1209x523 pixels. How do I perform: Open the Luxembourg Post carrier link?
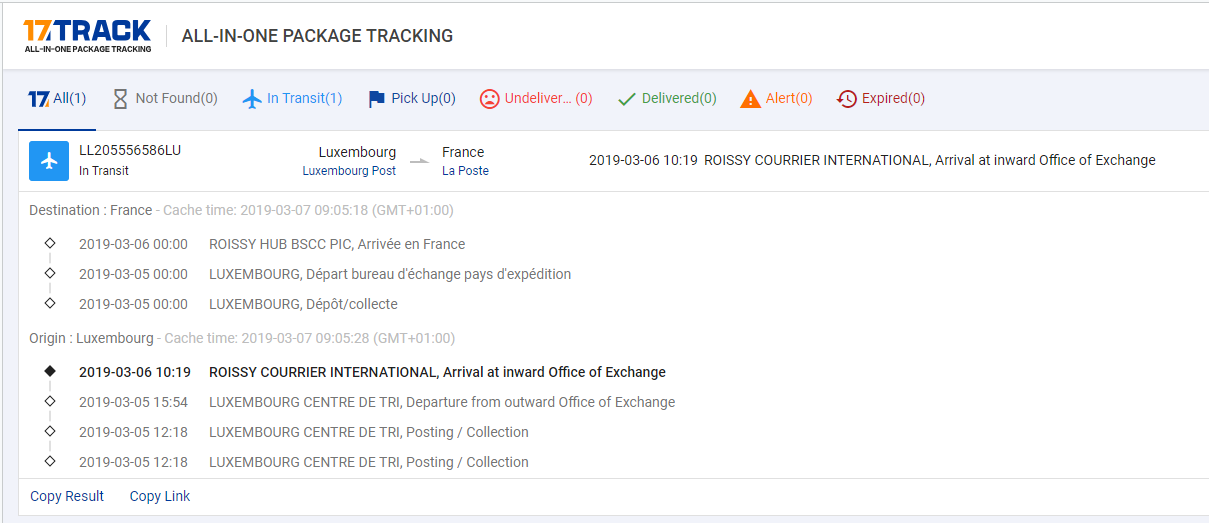click(x=349, y=171)
